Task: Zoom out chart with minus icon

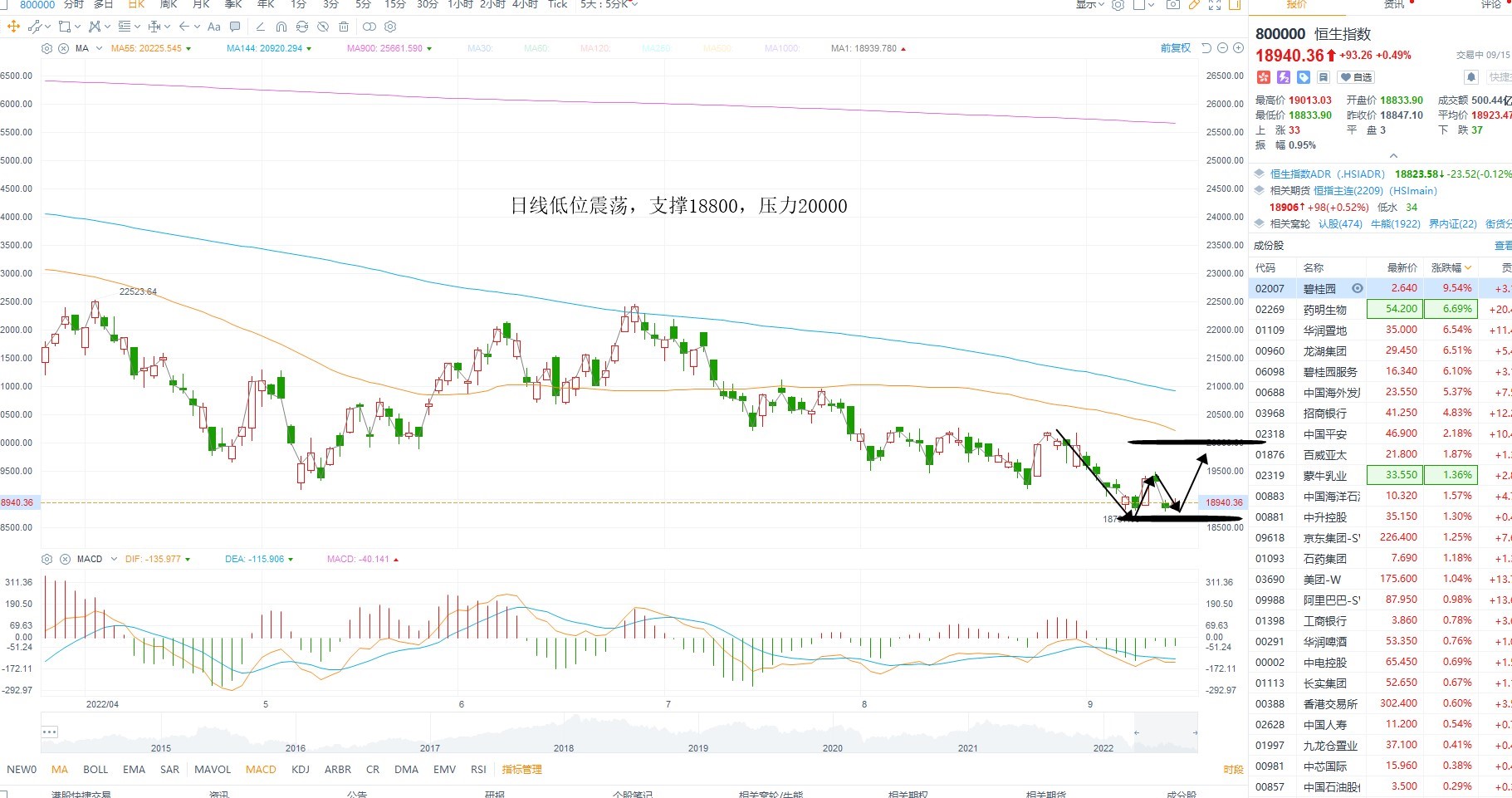Action: tap(1222, 48)
